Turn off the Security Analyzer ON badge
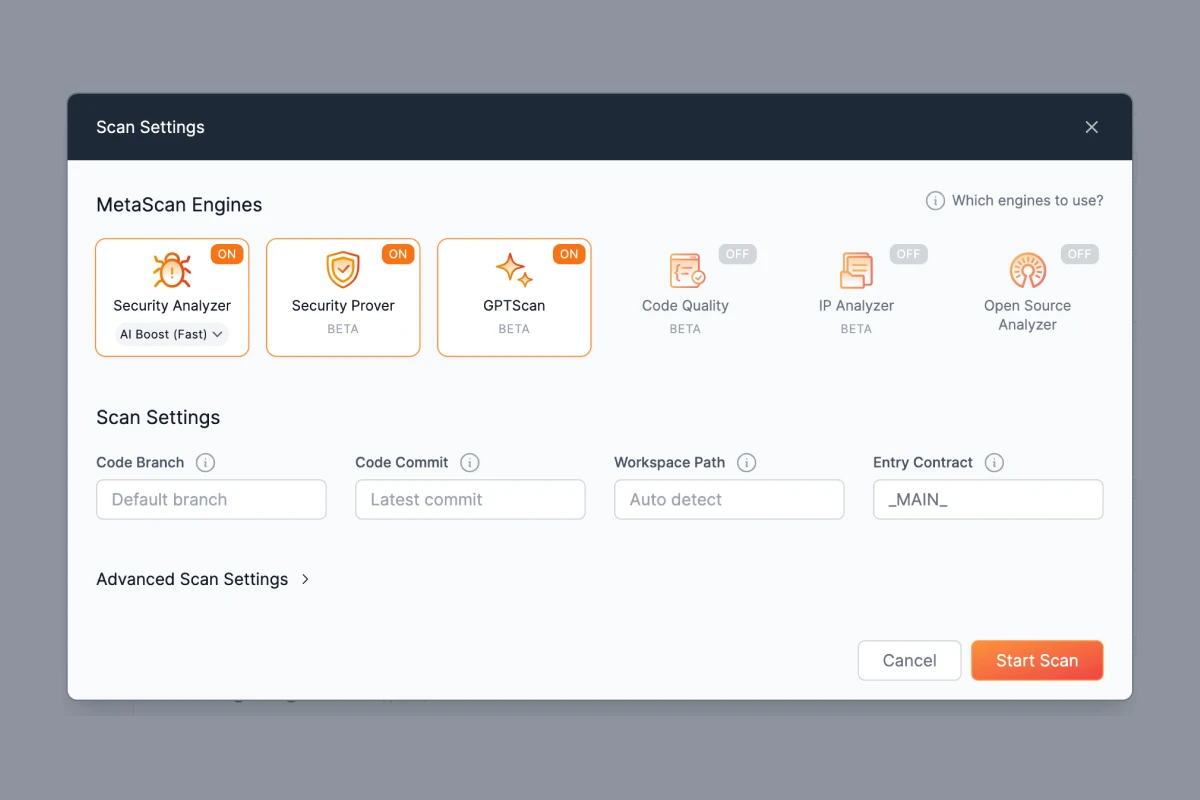1200x800 pixels. click(x=227, y=254)
